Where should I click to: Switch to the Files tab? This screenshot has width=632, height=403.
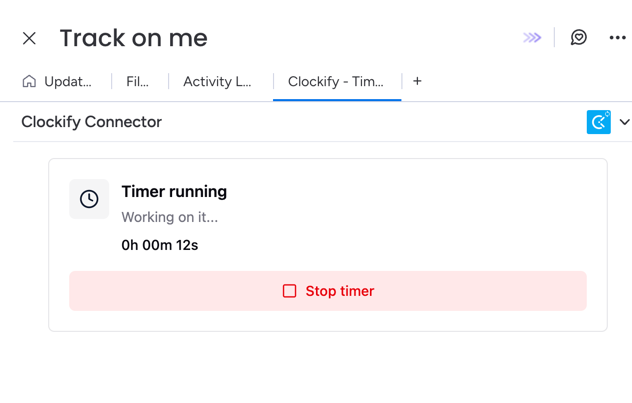tap(137, 81)
